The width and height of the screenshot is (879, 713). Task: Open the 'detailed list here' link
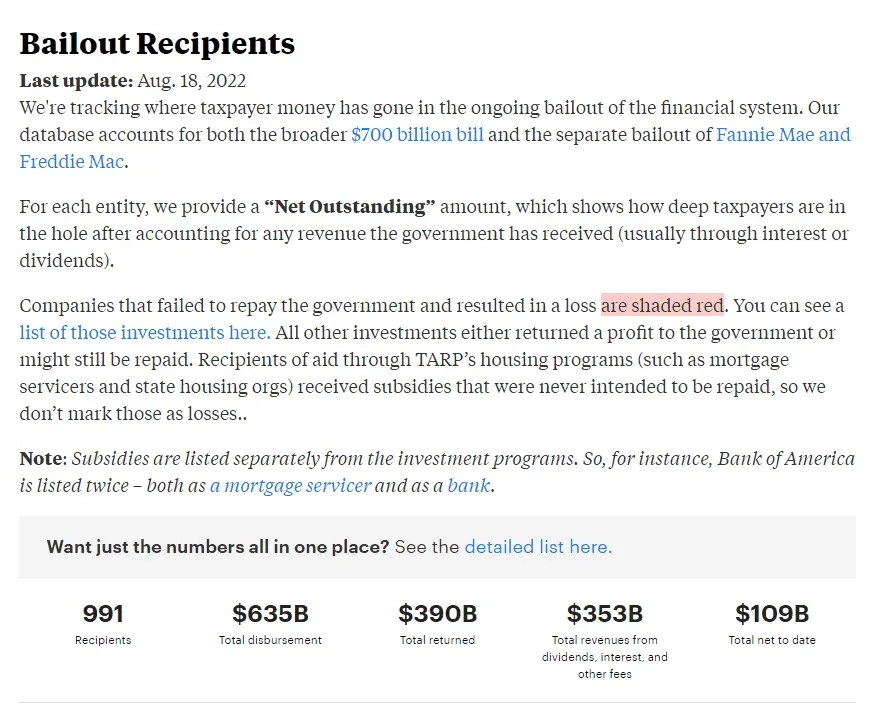click(x=538, y=547)
